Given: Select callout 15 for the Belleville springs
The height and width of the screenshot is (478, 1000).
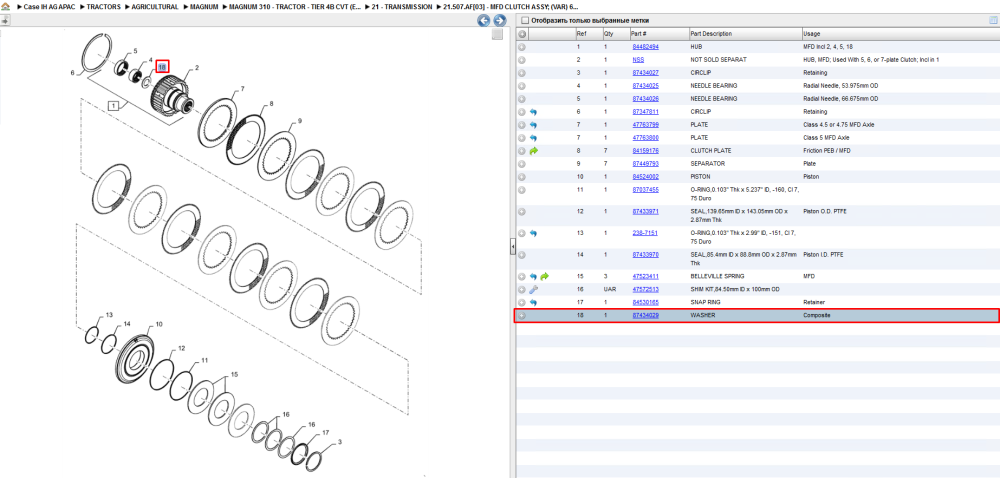Looking at the screenshot, I should coord(234,375).
